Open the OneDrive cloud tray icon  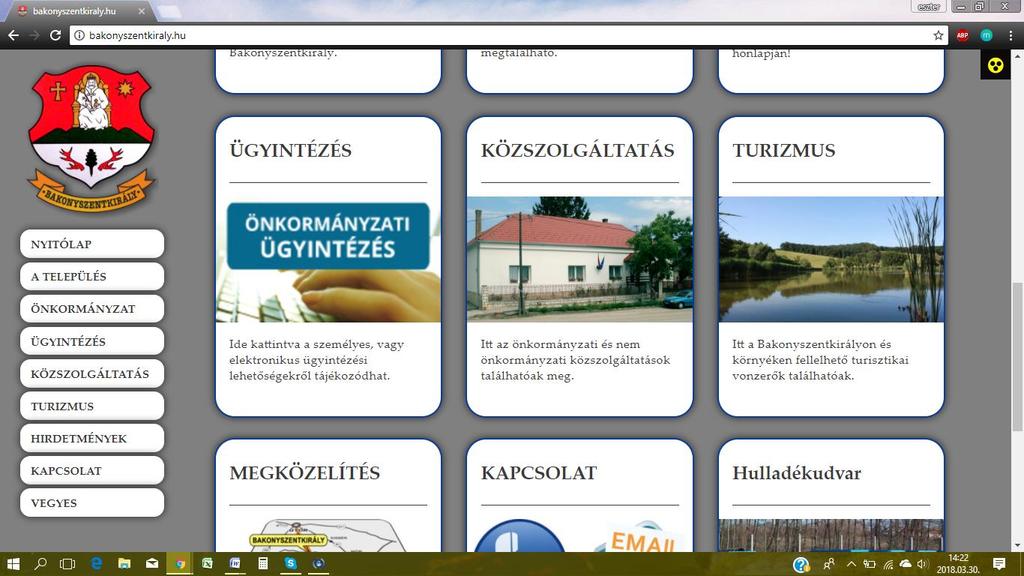coord(905,564)
